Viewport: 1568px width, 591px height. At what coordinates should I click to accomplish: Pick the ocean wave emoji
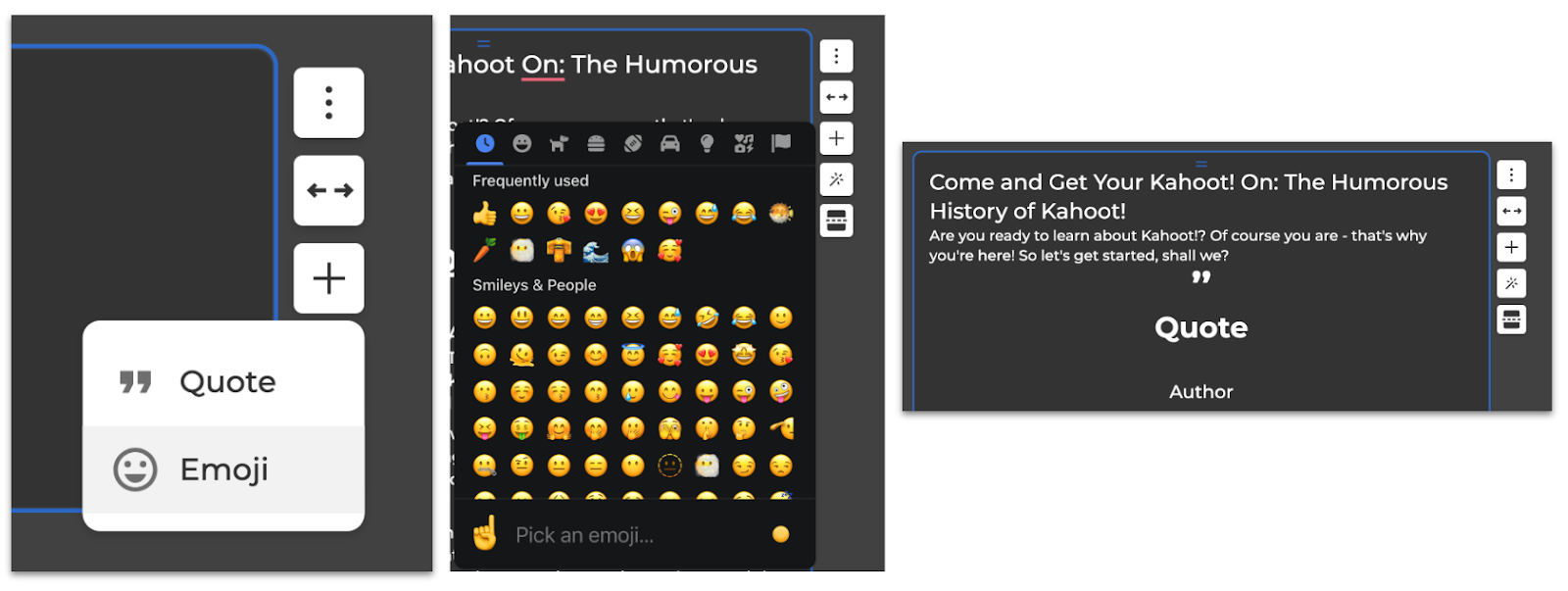click(x=596, y=251)
